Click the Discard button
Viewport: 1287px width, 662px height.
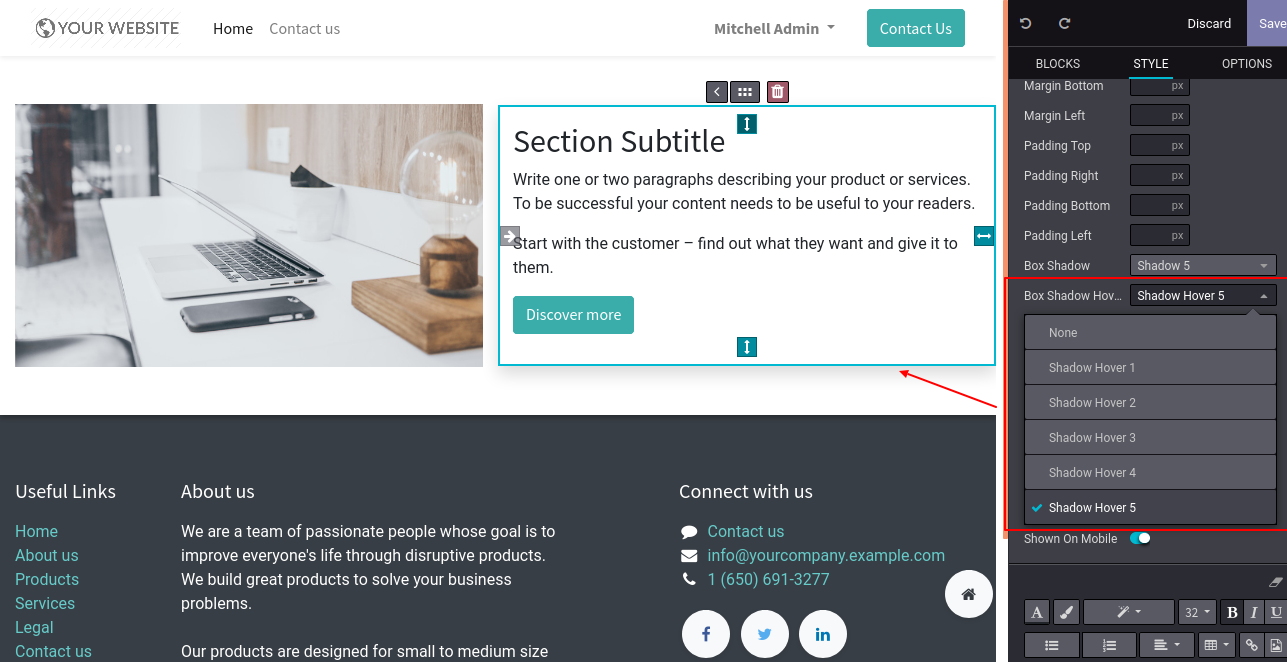[x=1209, y=24]
